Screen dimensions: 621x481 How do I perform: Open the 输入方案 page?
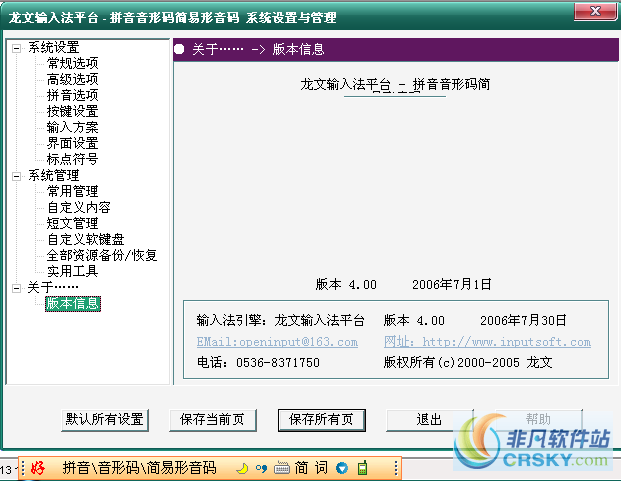click(72, 127)
